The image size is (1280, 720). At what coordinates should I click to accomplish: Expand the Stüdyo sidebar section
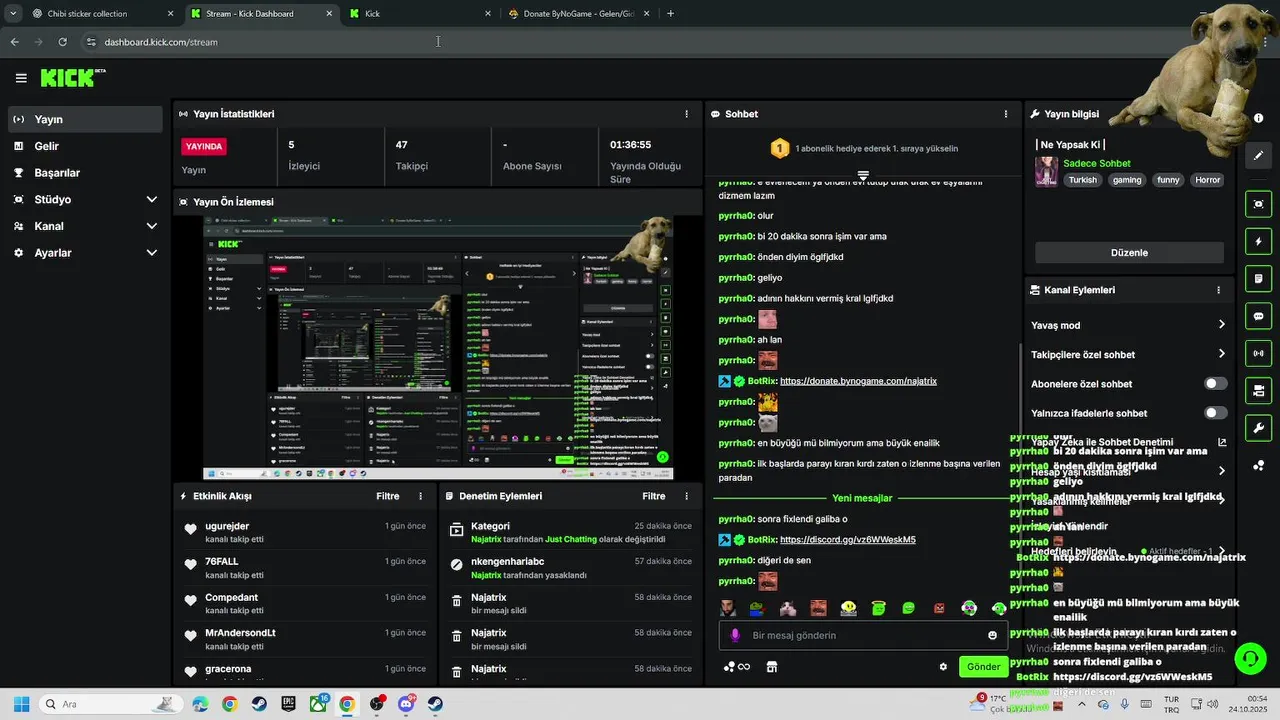tap(152, 199)
